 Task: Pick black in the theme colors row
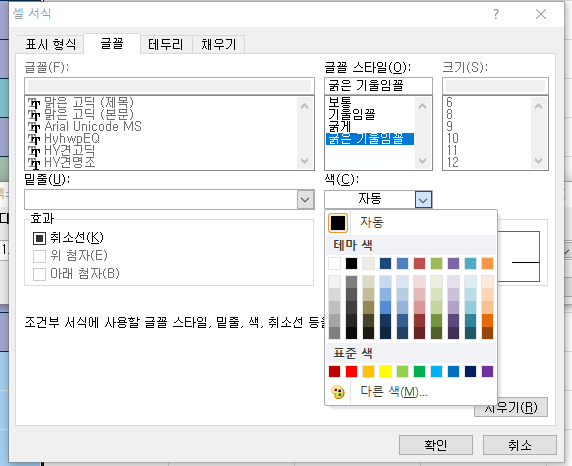tap(351, 263)
